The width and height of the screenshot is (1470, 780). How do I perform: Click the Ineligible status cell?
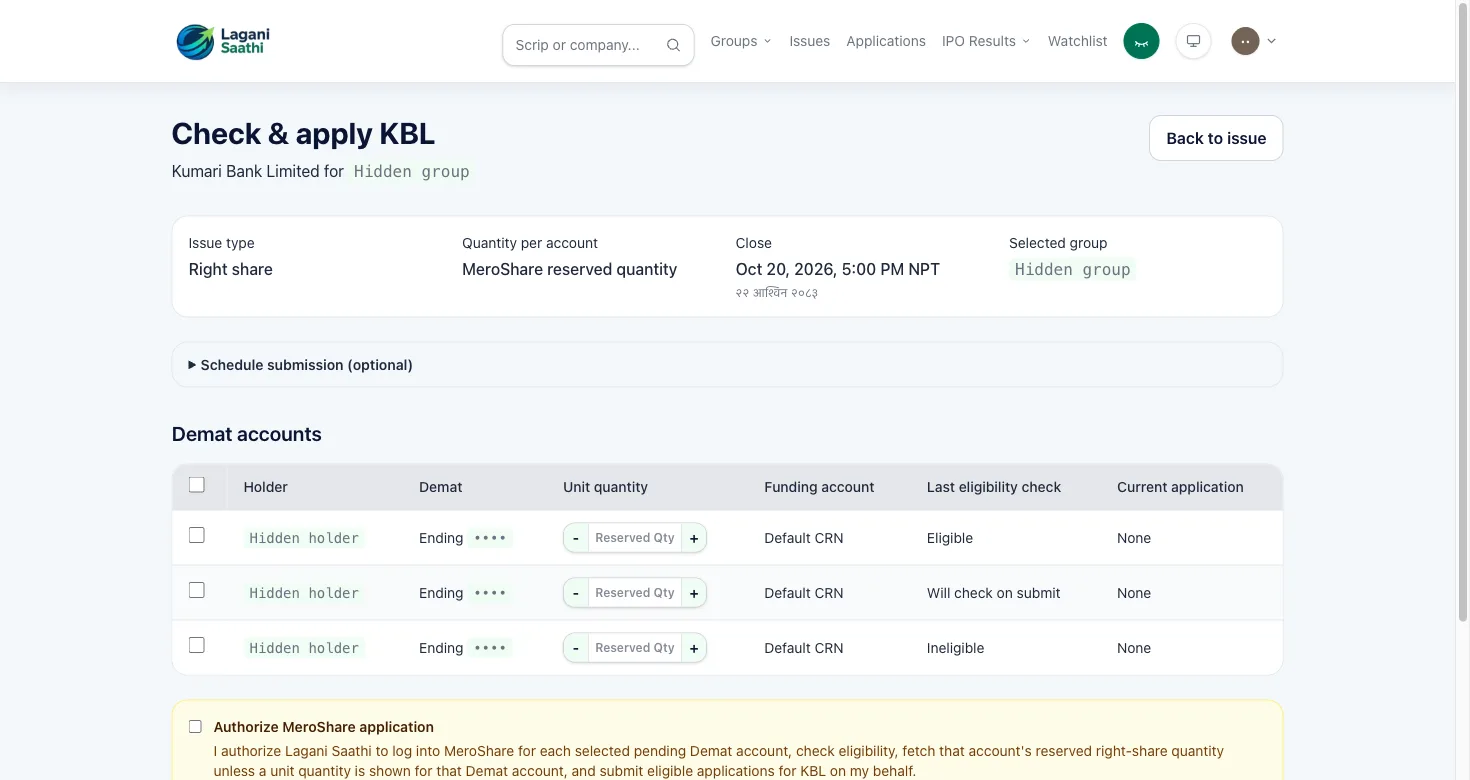(955, 648)
